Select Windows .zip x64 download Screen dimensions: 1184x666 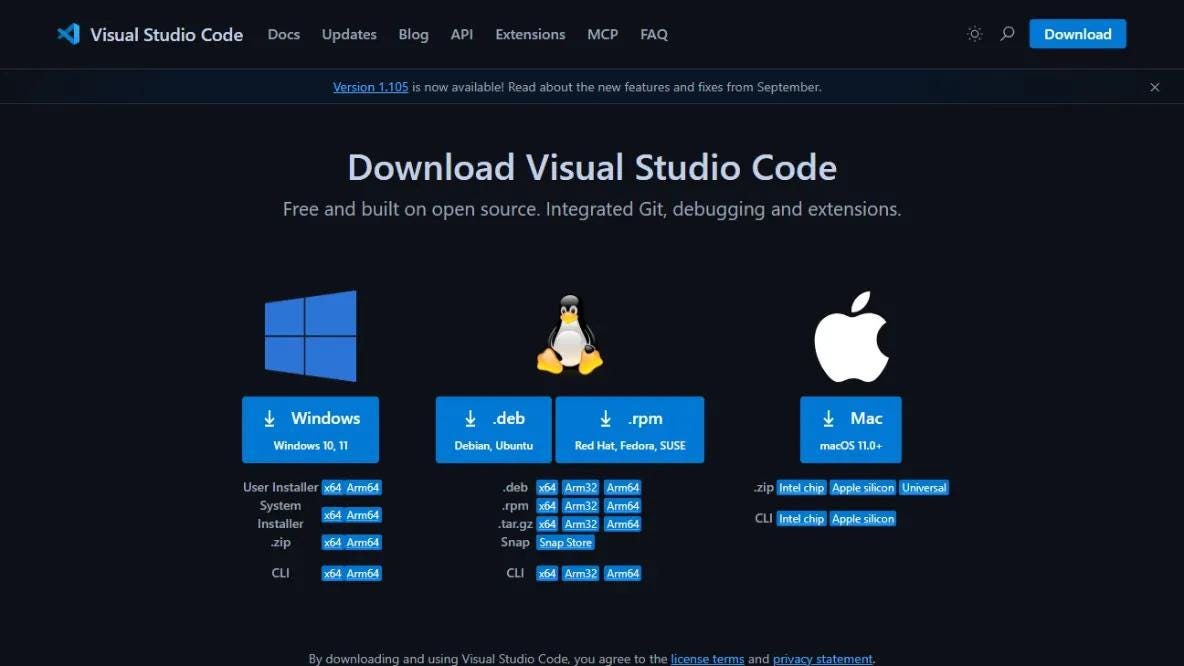click(332, 542)
